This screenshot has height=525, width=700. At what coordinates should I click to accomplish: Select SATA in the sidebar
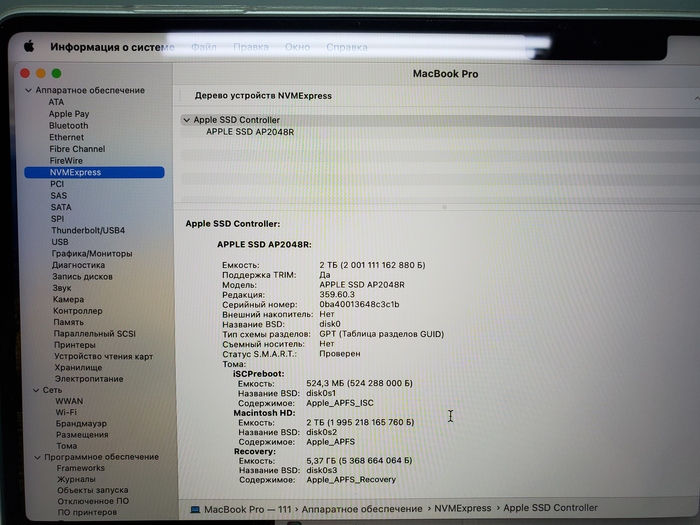click(x=61, y=207)
